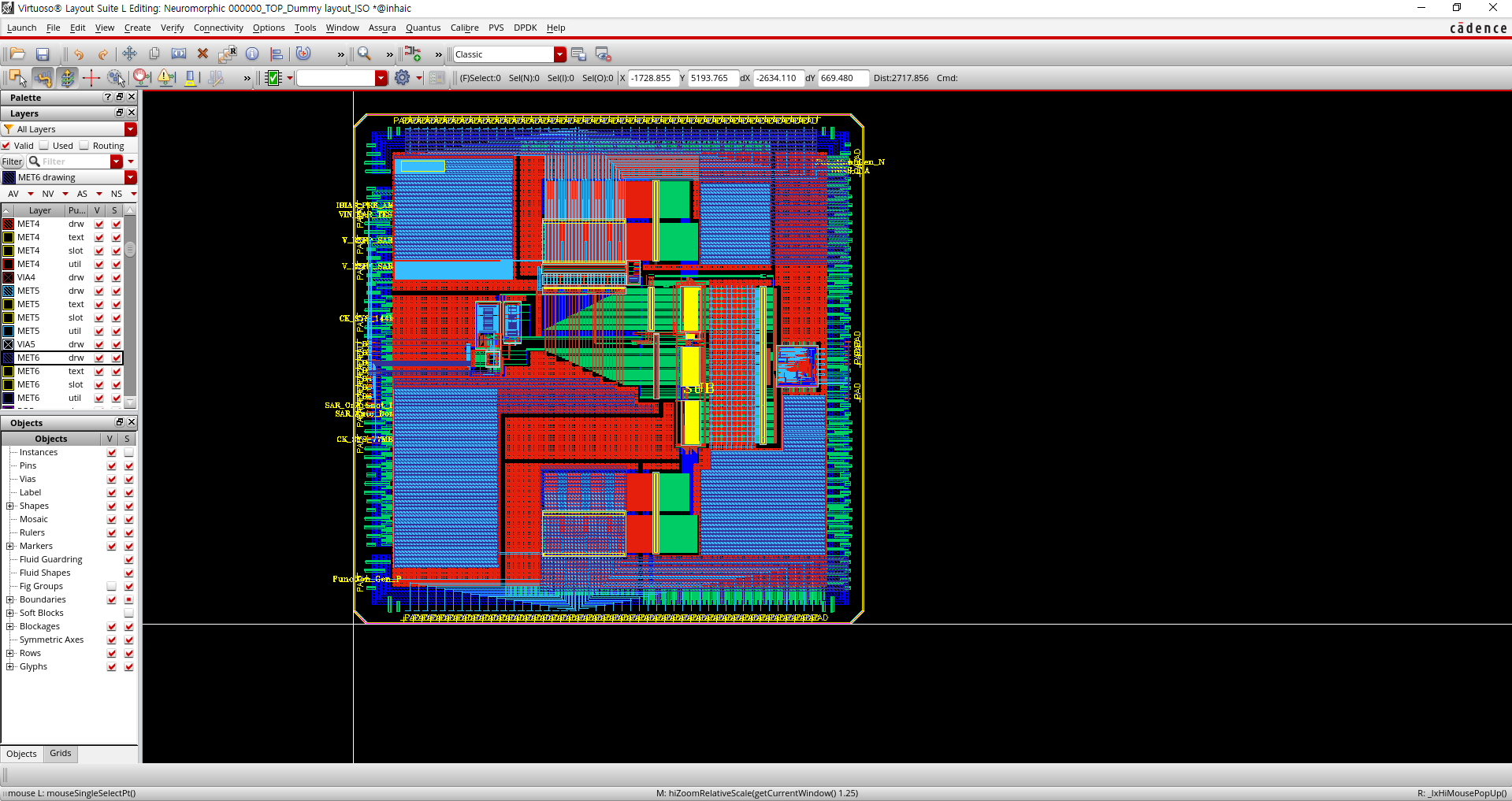Expand the Boundaries tree node
This screenshot has width=1512, height=801.
point(10,599)
